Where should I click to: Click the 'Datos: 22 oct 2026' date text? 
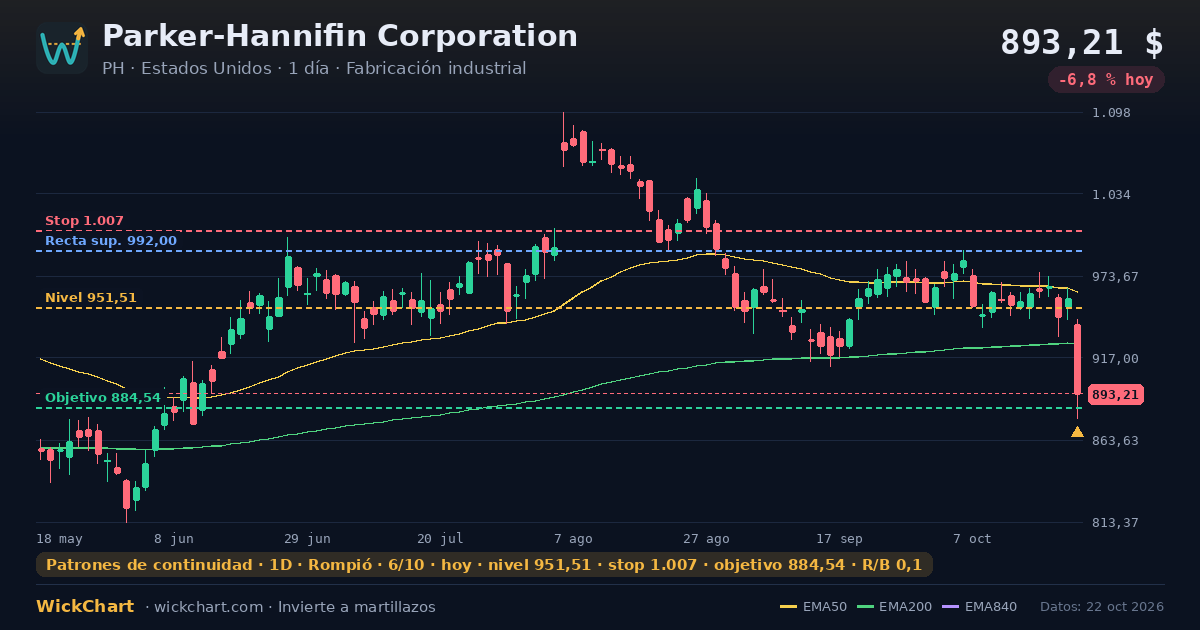pos(1102,607)
